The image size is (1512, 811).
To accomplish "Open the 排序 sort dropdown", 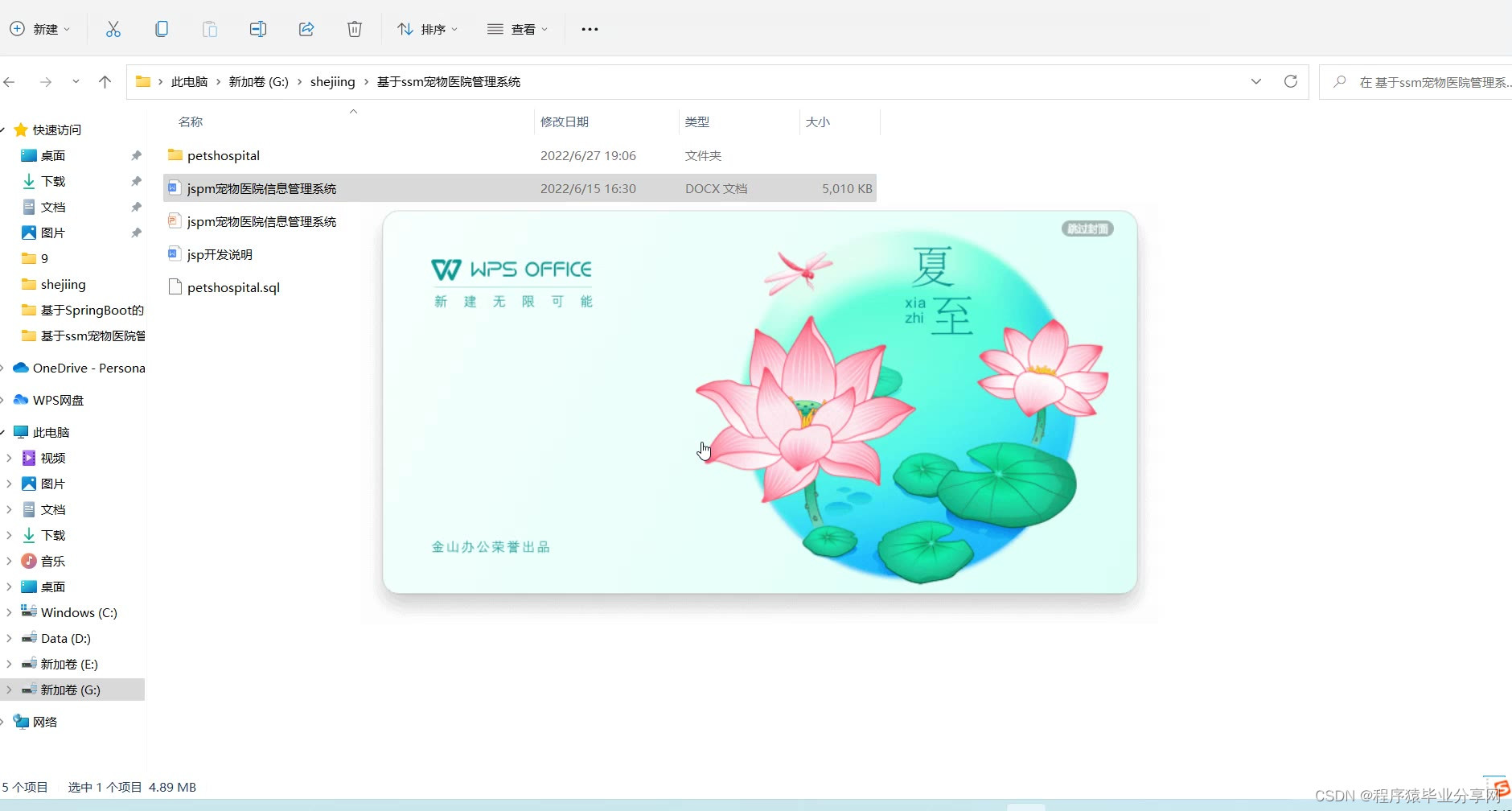I will point(428,29).
